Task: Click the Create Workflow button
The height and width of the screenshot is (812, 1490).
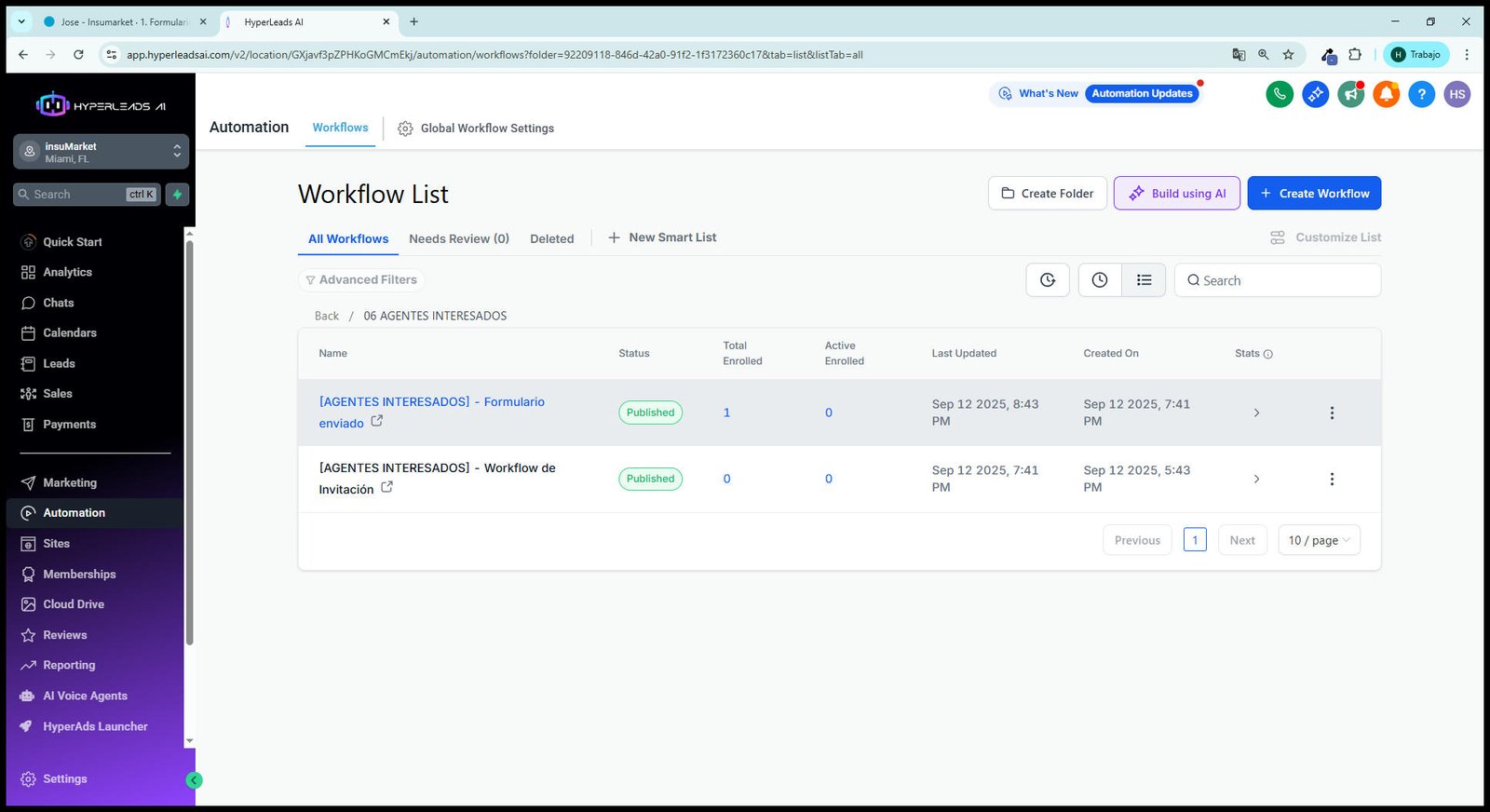Action: point(1314,193)
